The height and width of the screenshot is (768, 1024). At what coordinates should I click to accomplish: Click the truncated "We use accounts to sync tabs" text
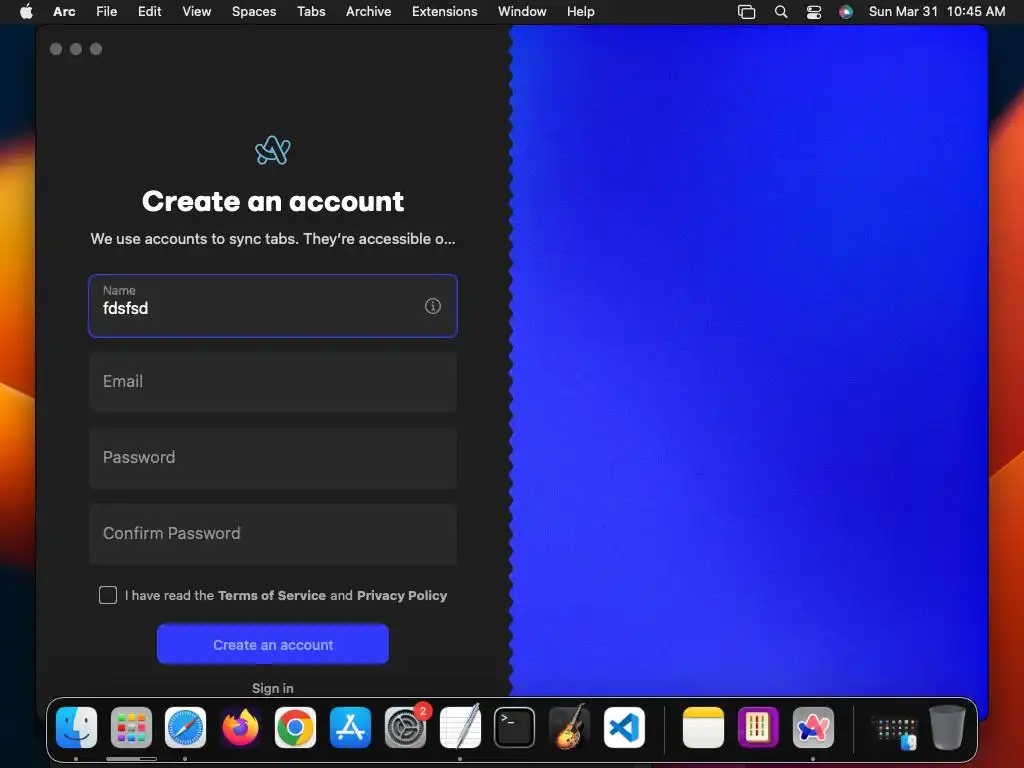tap(273, 239)
